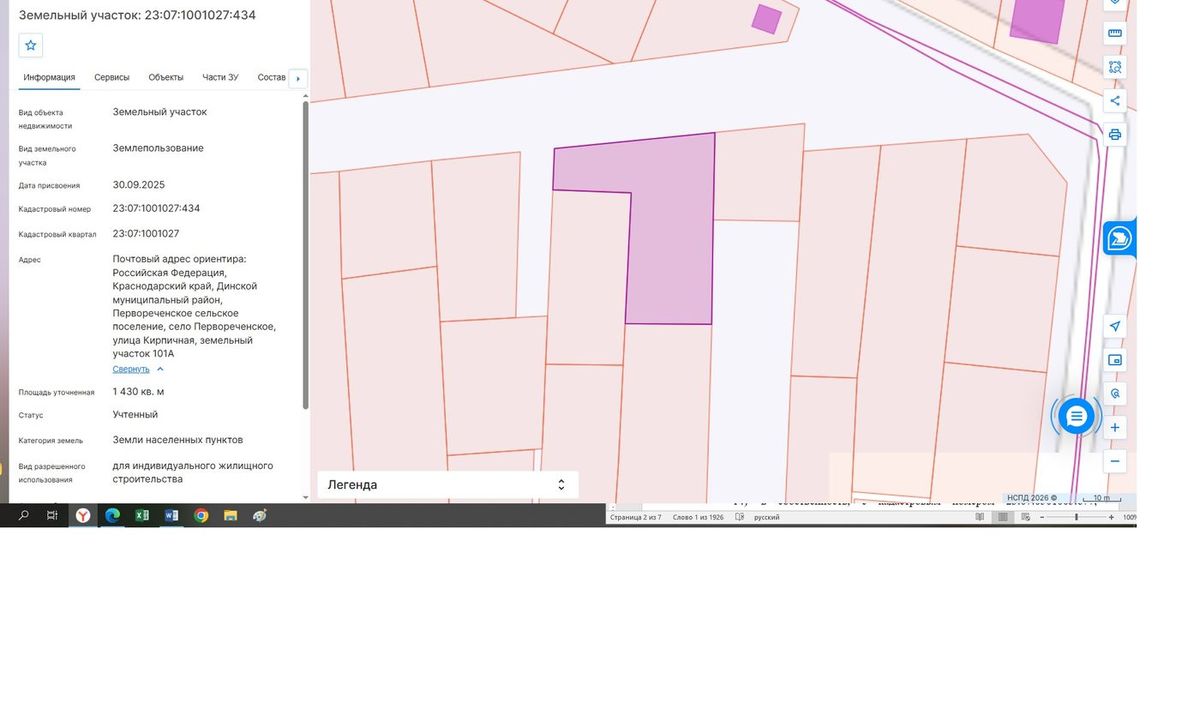
Task: Expand the Легенда panel
Action: pos(561,485)
